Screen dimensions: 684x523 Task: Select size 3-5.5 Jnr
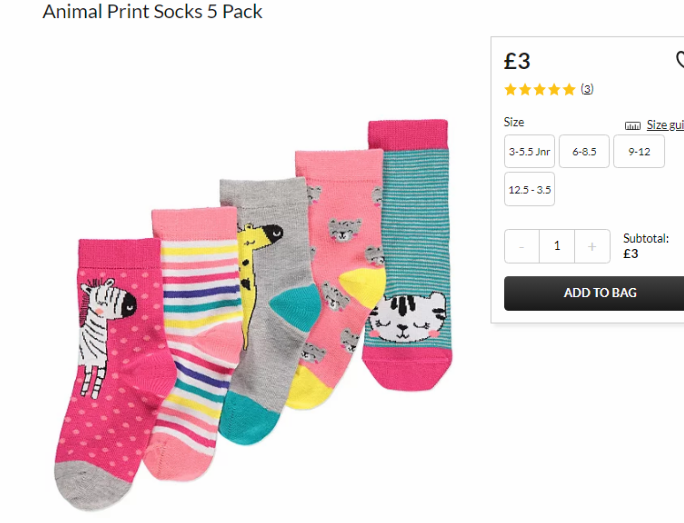pos(529,151)
